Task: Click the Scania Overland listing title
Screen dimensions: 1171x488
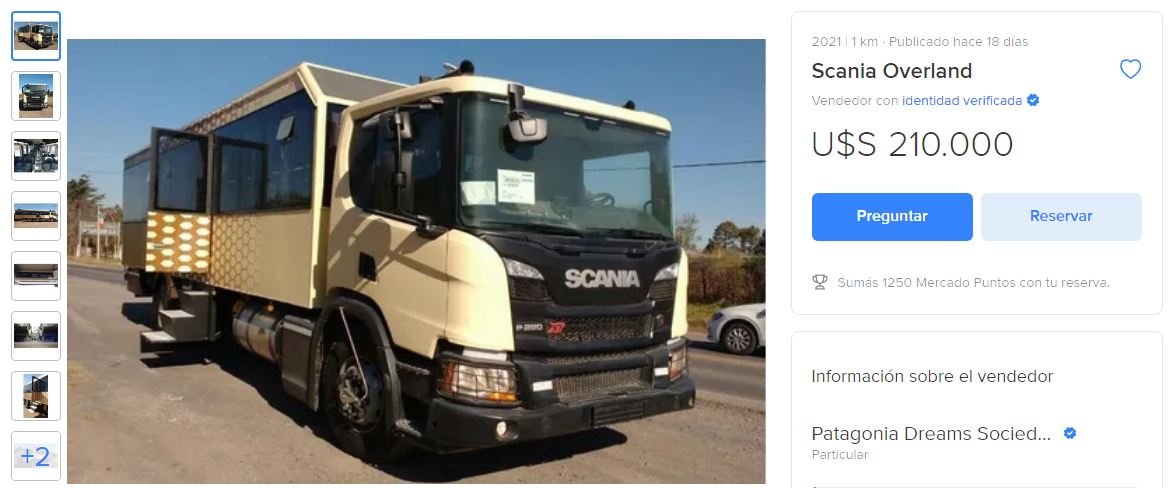Action: [x=892, y=71]
